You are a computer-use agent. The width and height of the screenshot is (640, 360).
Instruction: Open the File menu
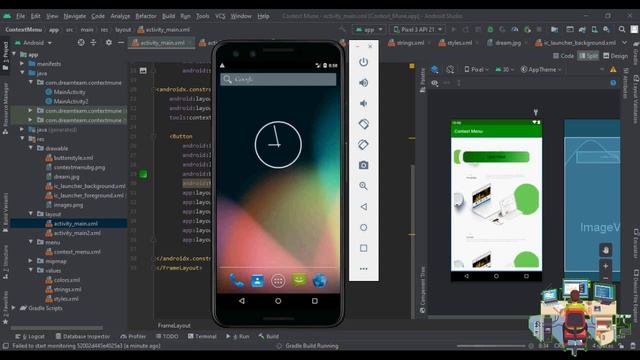[x=20, y=16]
